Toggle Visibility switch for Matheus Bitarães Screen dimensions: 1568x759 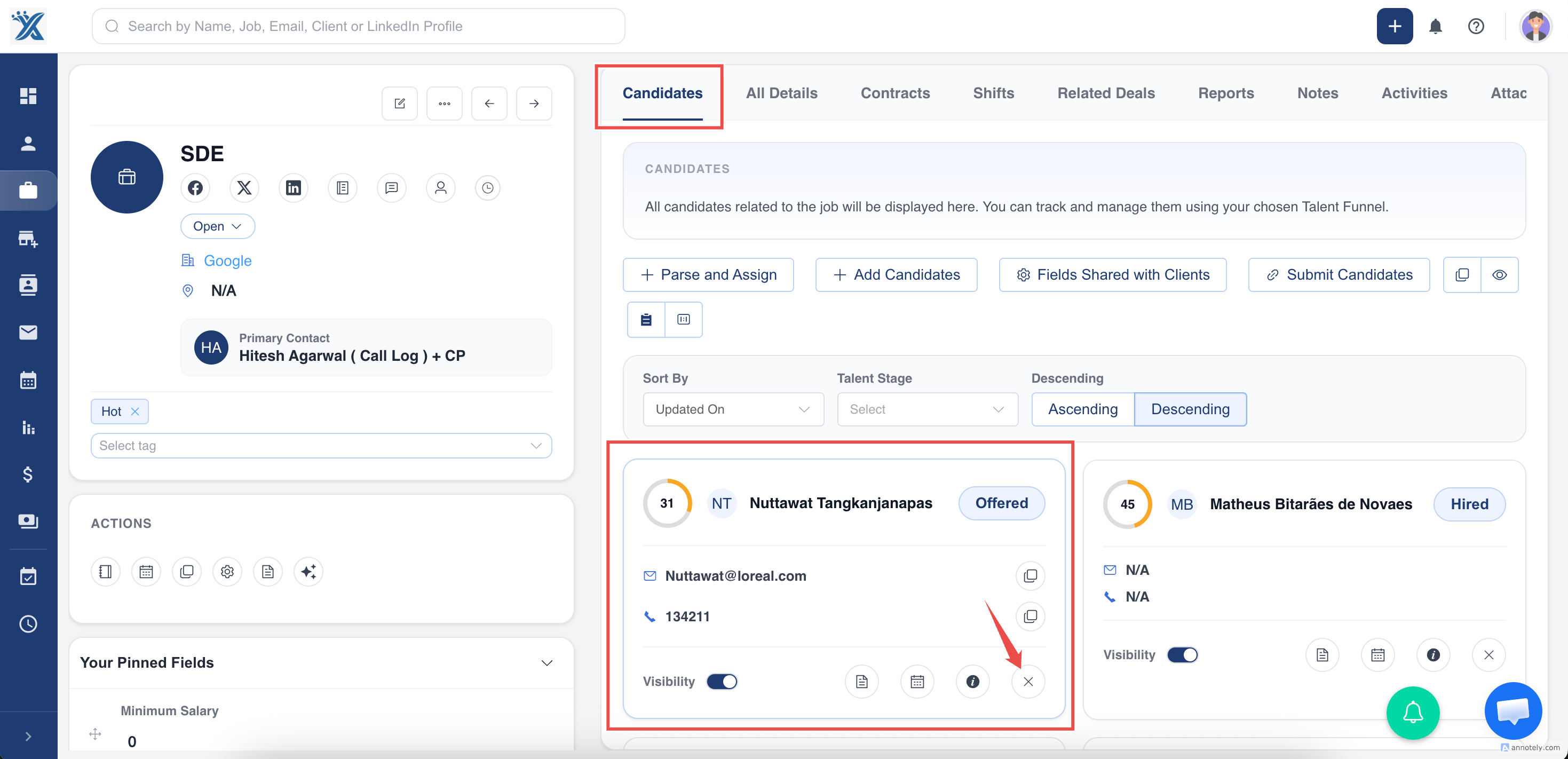(1182, 655)
